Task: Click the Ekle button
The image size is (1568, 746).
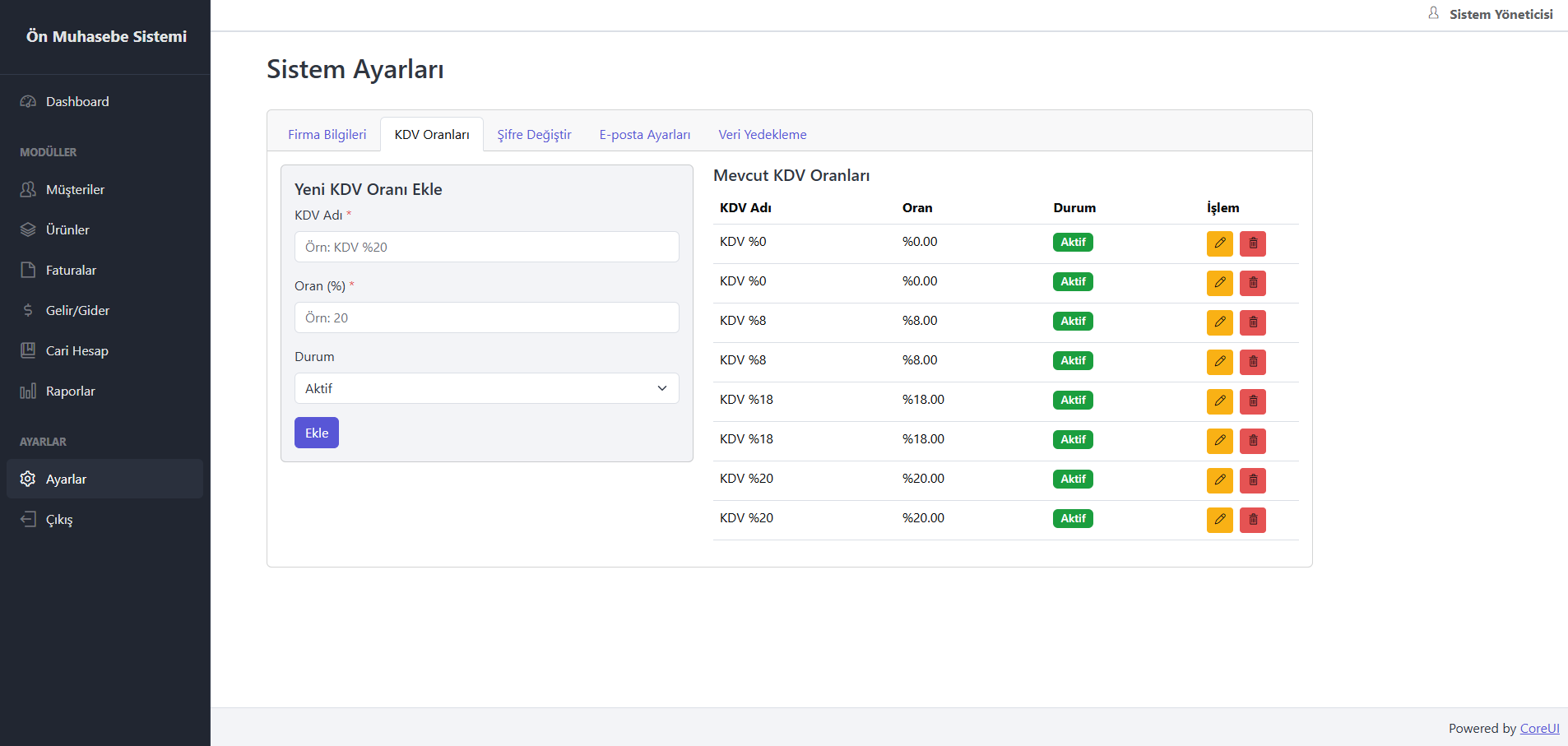Action: [317, 433]
